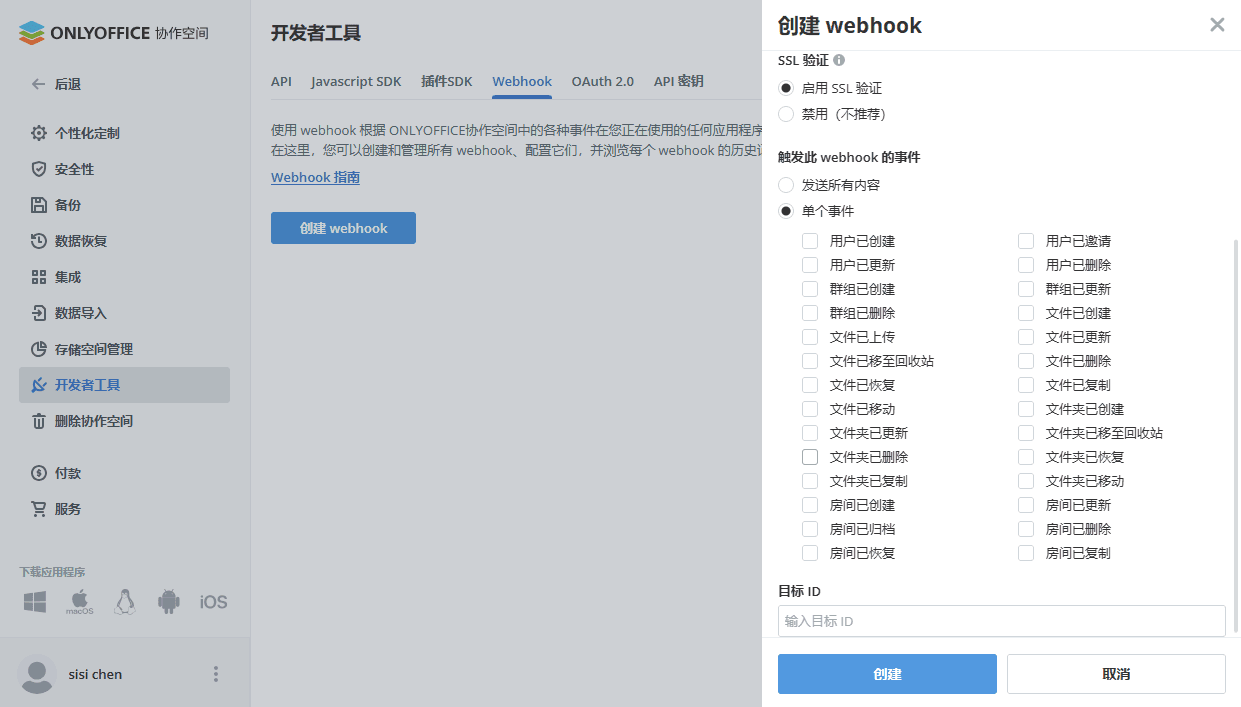Select the Webhook tab
Image resolution: width=1241 pixels, height=707 pixels.
pyautogui.click(x=522, y=82)
